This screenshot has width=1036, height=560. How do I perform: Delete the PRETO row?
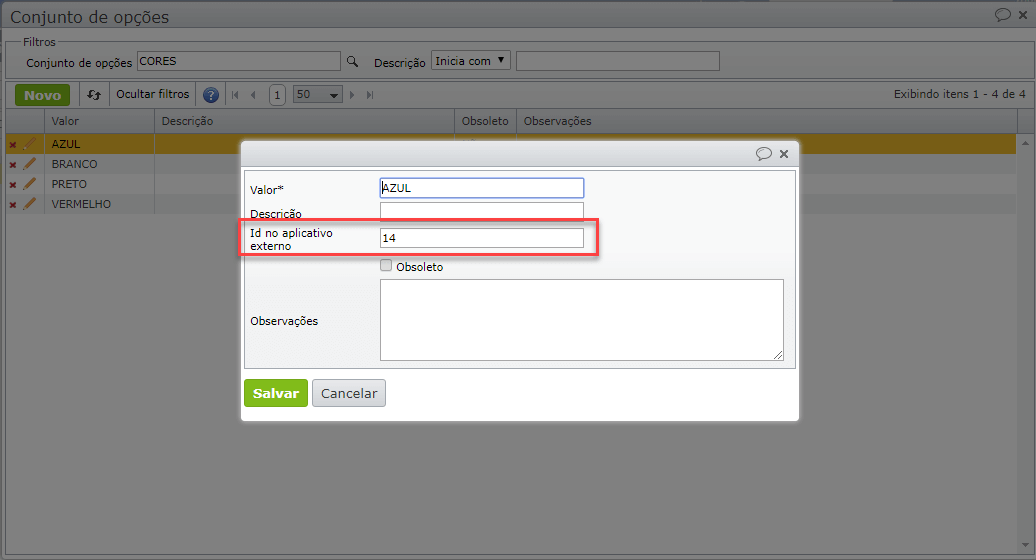tap(13, 185)
